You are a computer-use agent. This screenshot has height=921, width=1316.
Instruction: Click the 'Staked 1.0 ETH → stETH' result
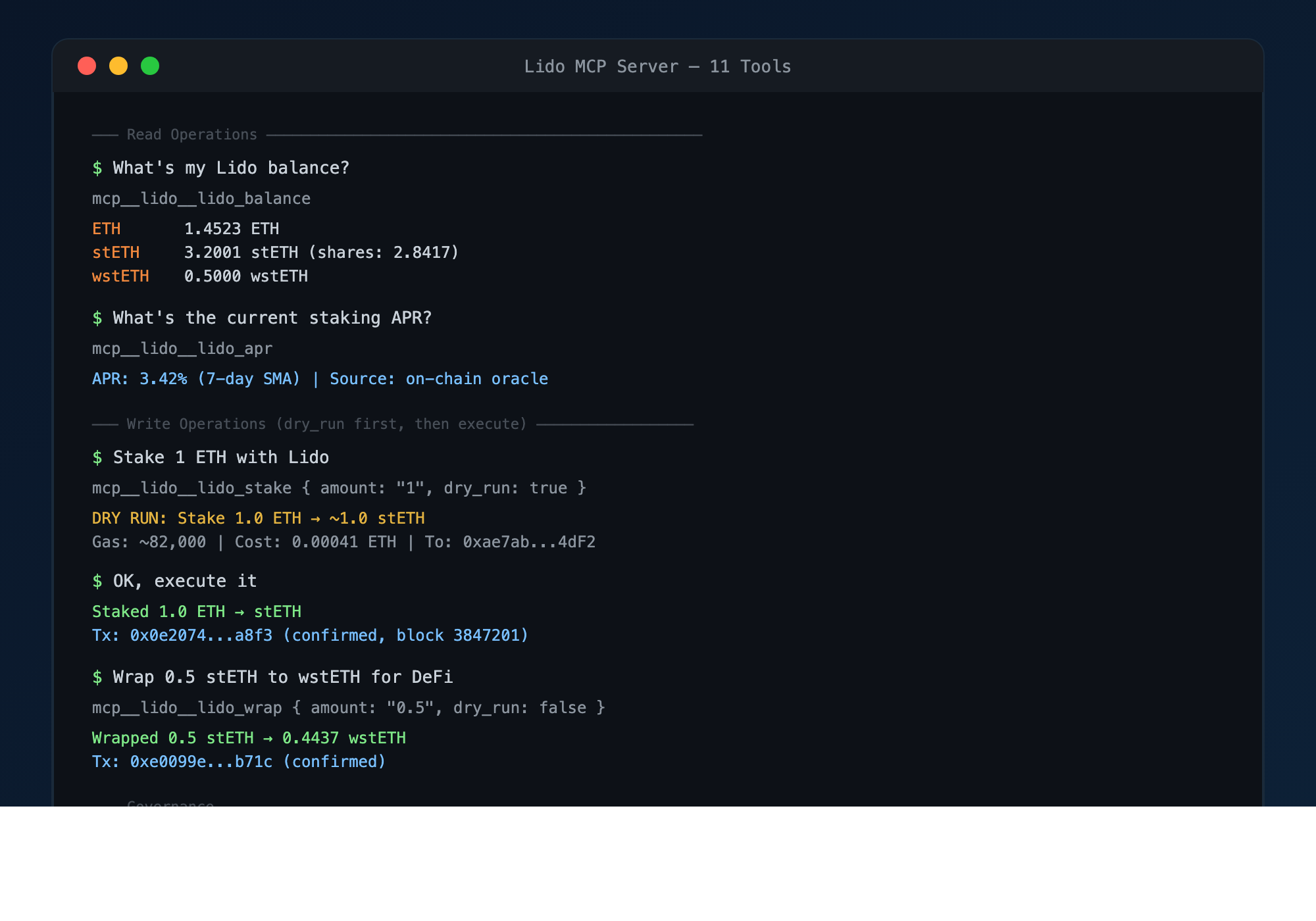point(197,612)
